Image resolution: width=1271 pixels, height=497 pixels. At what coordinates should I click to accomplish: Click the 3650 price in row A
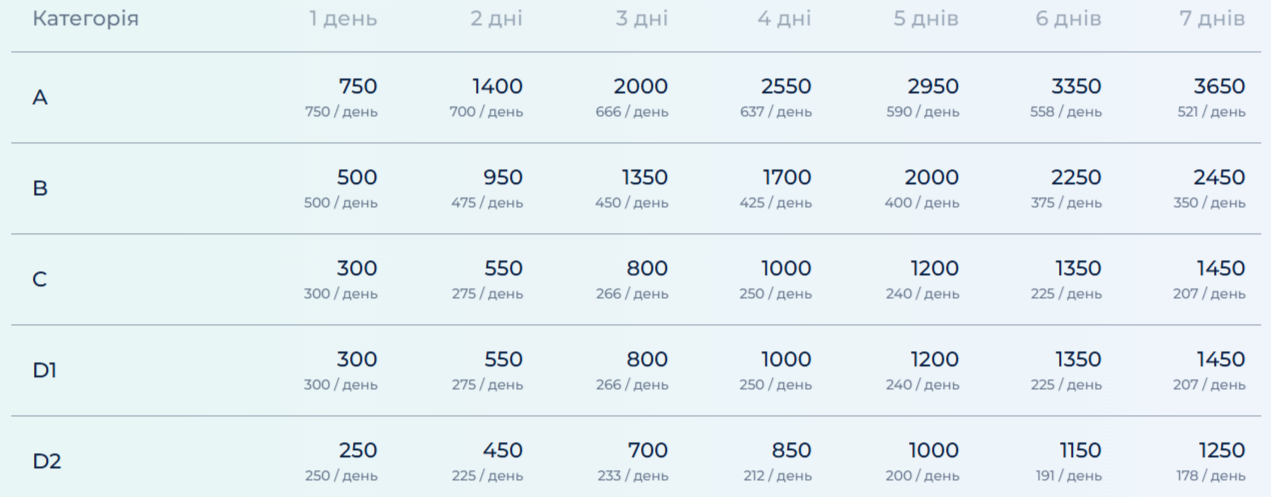[x=1219, y=87]
